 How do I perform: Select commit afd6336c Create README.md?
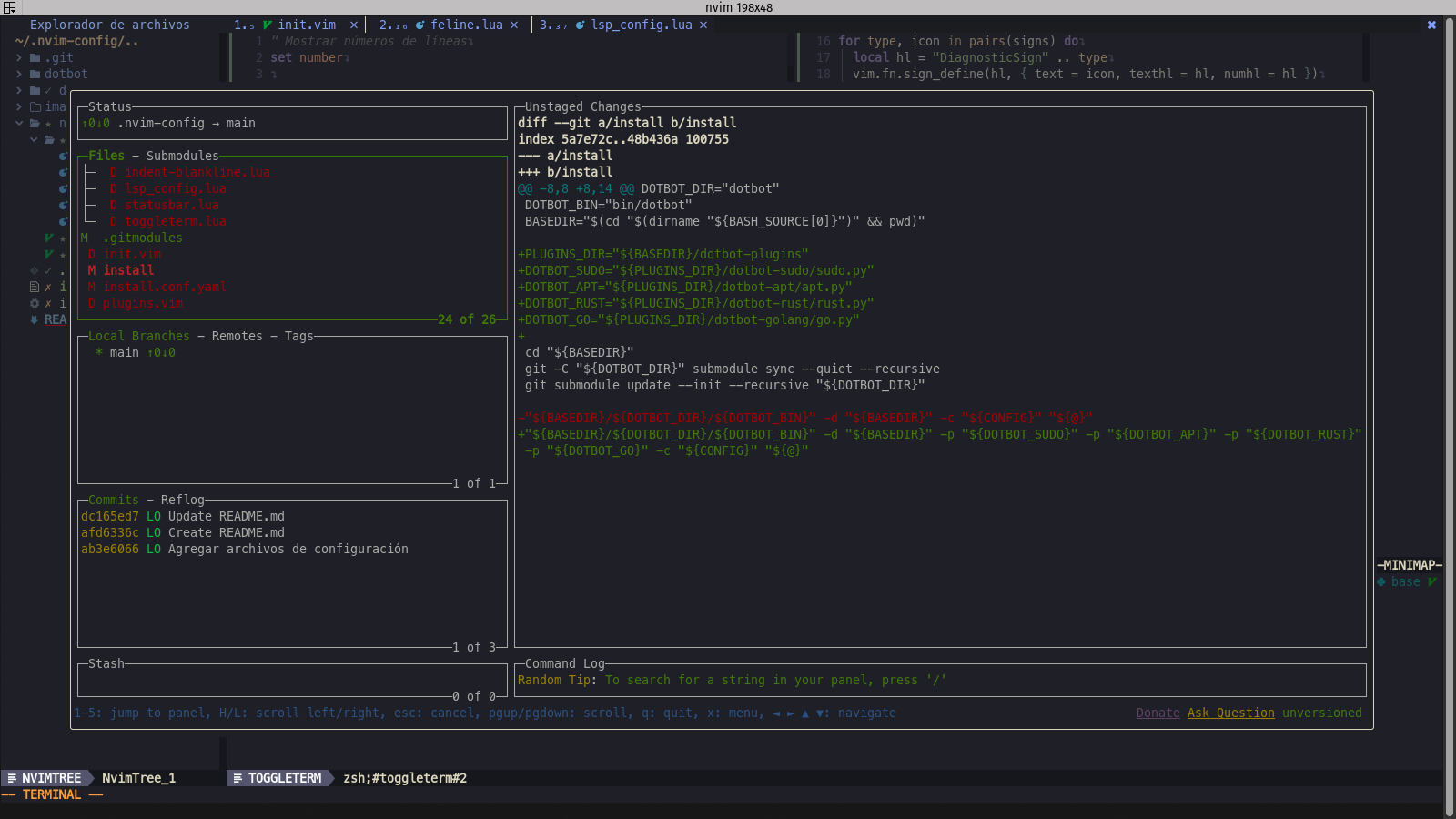(291, 532)
